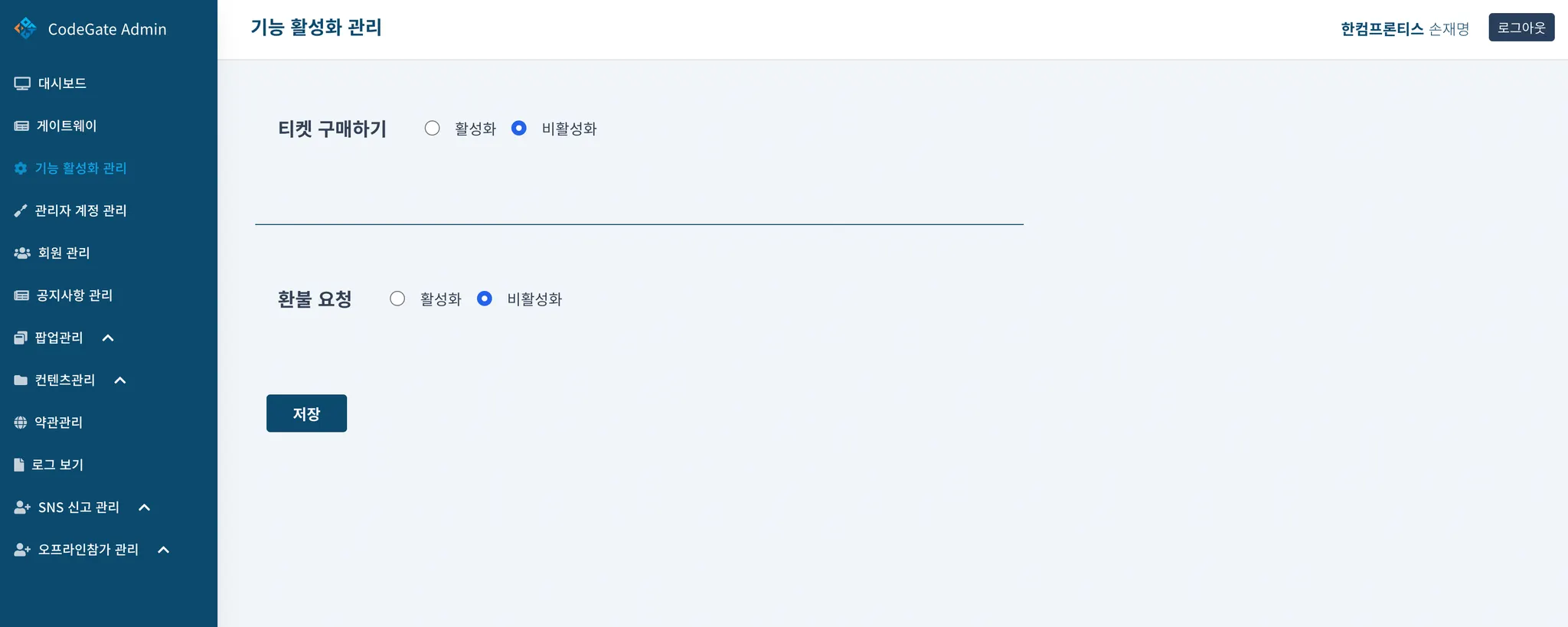Expand the 컨텐츠관리 submenu chevron
This screenshot has width=1568, height=627.
120,380
